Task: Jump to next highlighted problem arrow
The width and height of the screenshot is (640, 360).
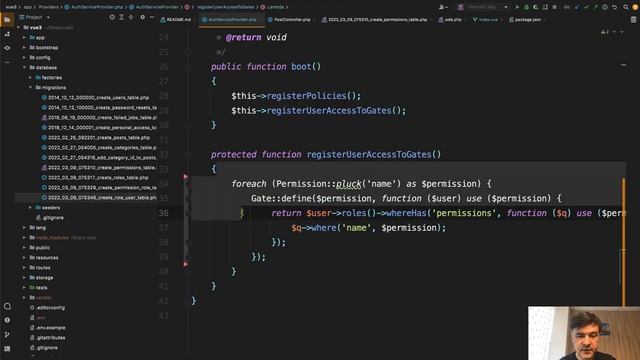Action: pyautogui.click(x=622, y=32)
